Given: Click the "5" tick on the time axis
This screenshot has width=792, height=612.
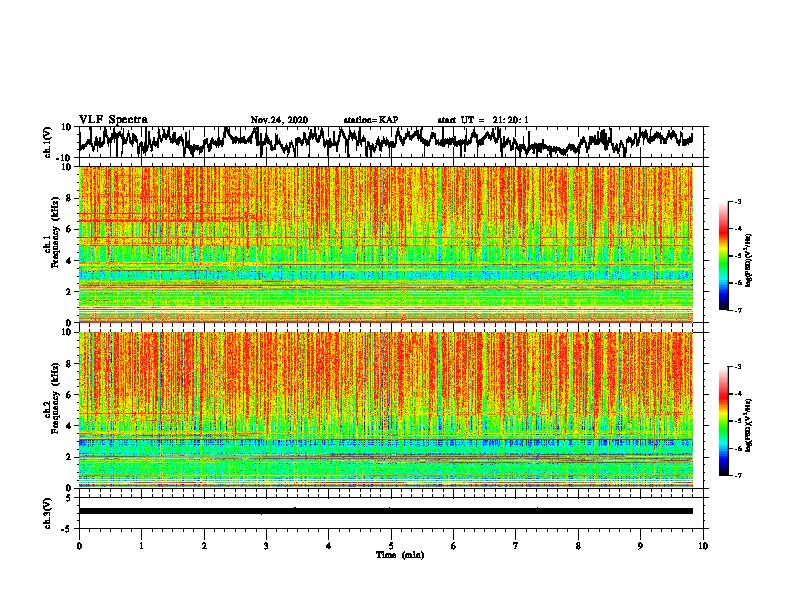Looking at the screenshot, I should point(391,546).
